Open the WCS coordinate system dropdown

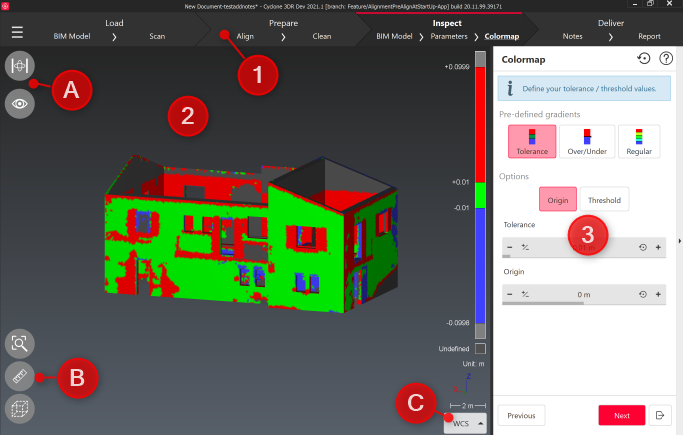467,423
